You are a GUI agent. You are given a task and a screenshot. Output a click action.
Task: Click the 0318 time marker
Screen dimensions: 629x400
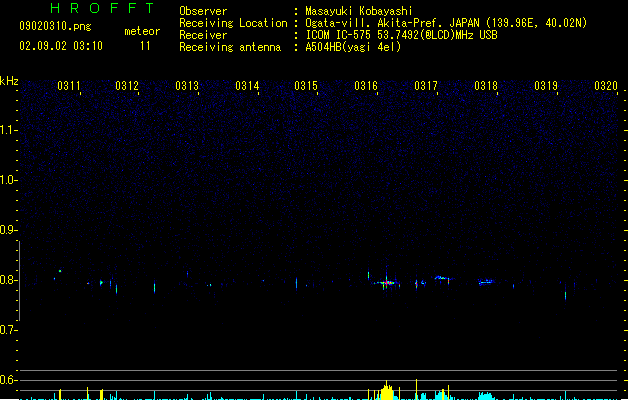[x=486, y=86]
